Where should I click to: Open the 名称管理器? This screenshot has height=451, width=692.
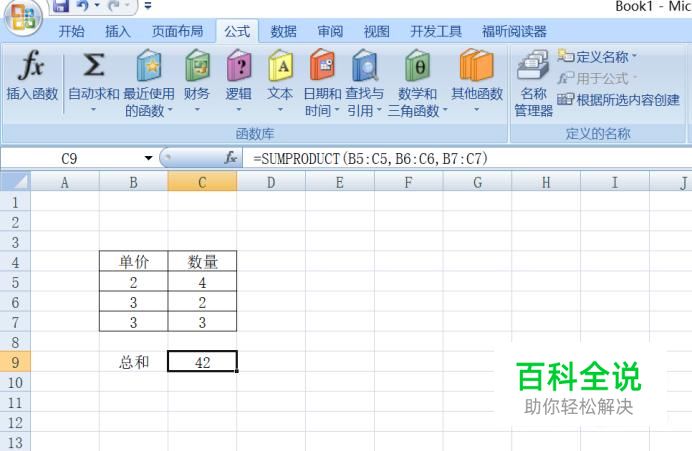(x=533, y=84)
